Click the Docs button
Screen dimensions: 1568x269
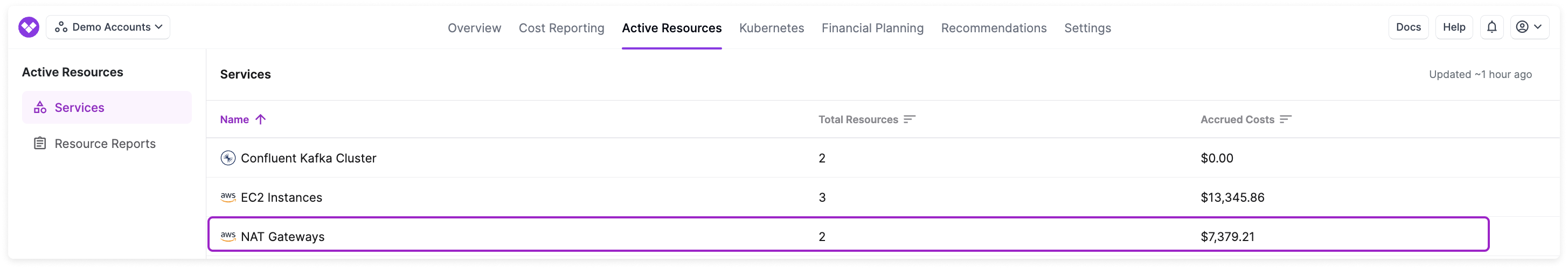[x=1408, y=27]
